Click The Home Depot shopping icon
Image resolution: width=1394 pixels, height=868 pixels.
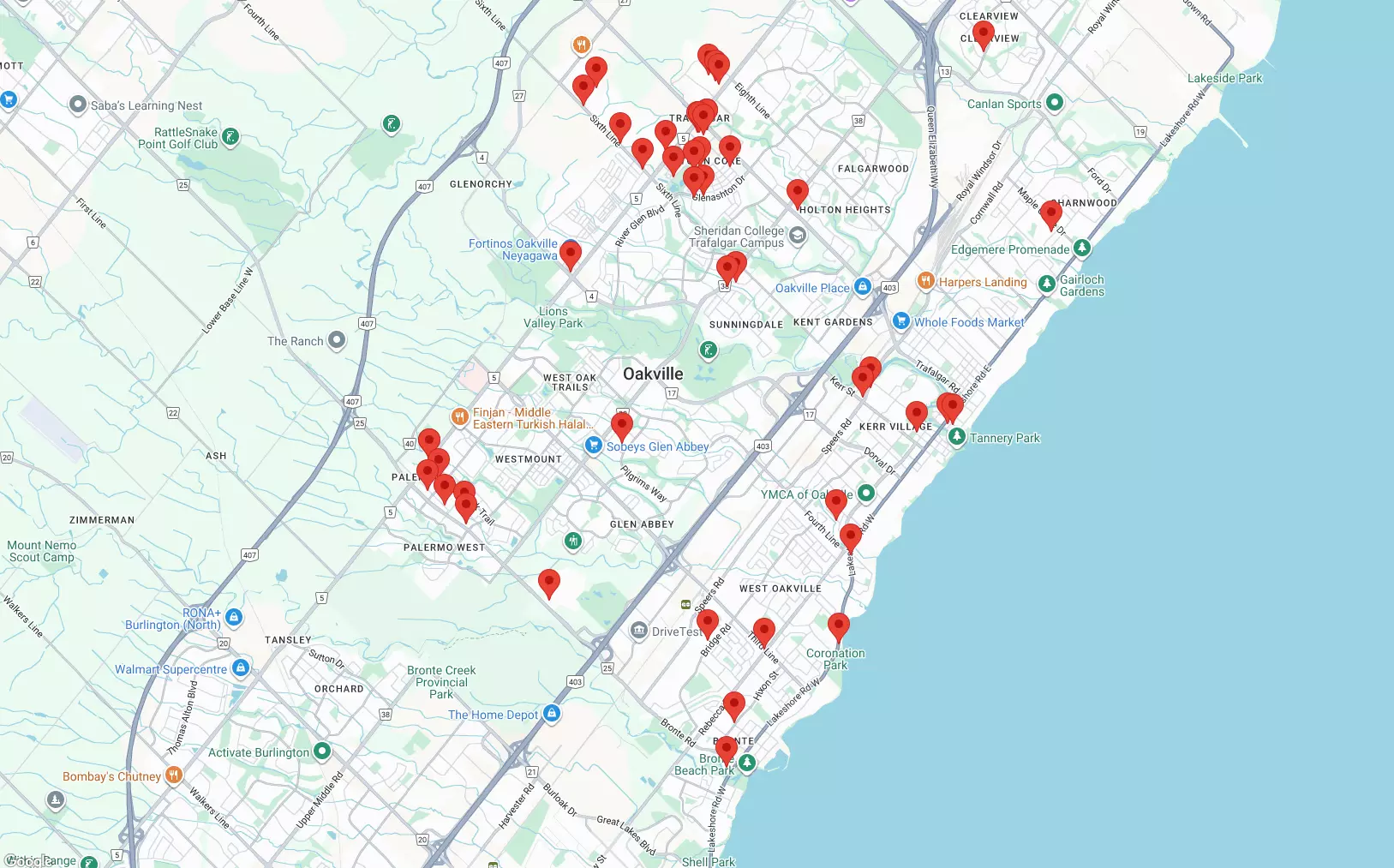[552, 714]
